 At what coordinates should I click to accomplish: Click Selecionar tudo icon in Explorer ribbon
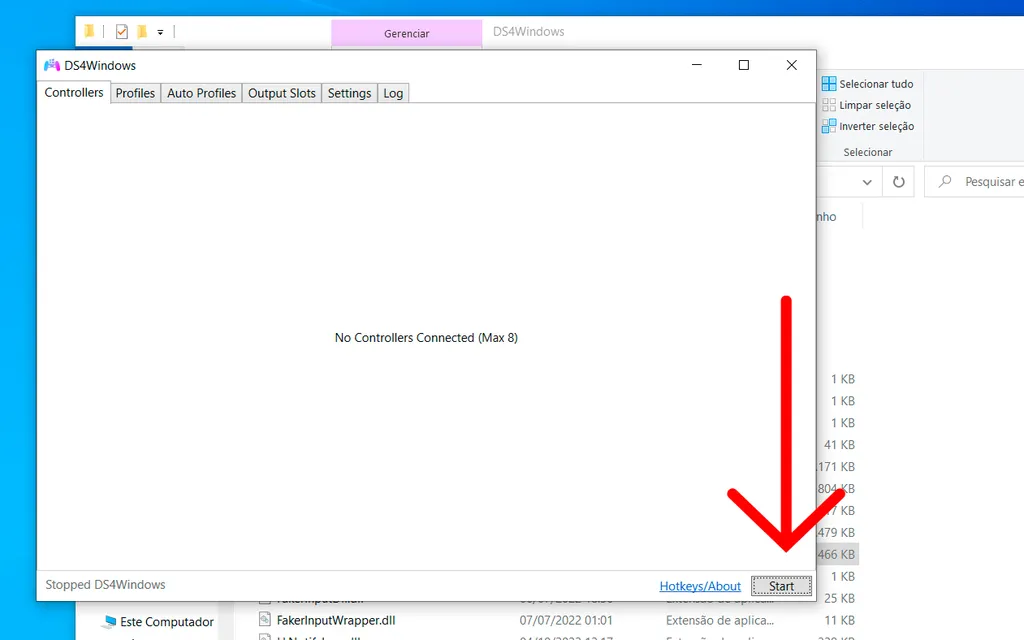pyautogui.click(x=829, y=84)
